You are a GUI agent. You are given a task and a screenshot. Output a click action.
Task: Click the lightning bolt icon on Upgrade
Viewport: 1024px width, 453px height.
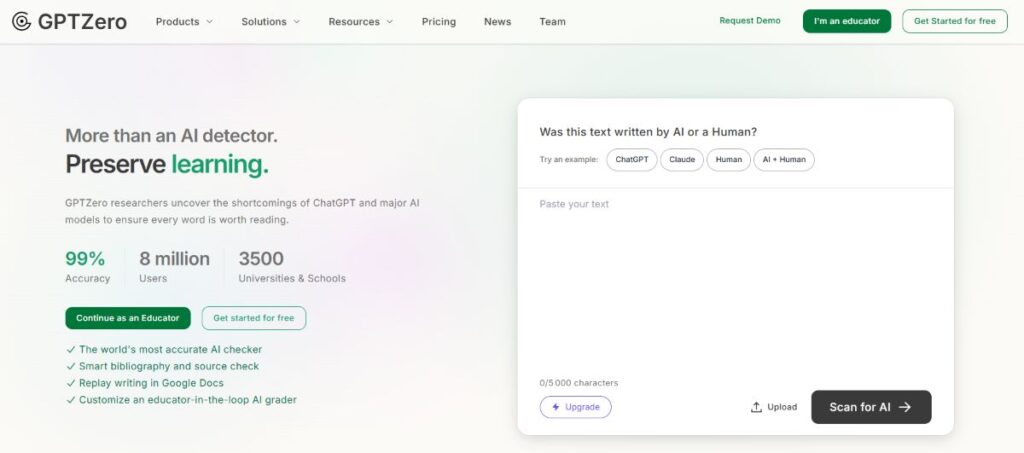click(556, 407)
